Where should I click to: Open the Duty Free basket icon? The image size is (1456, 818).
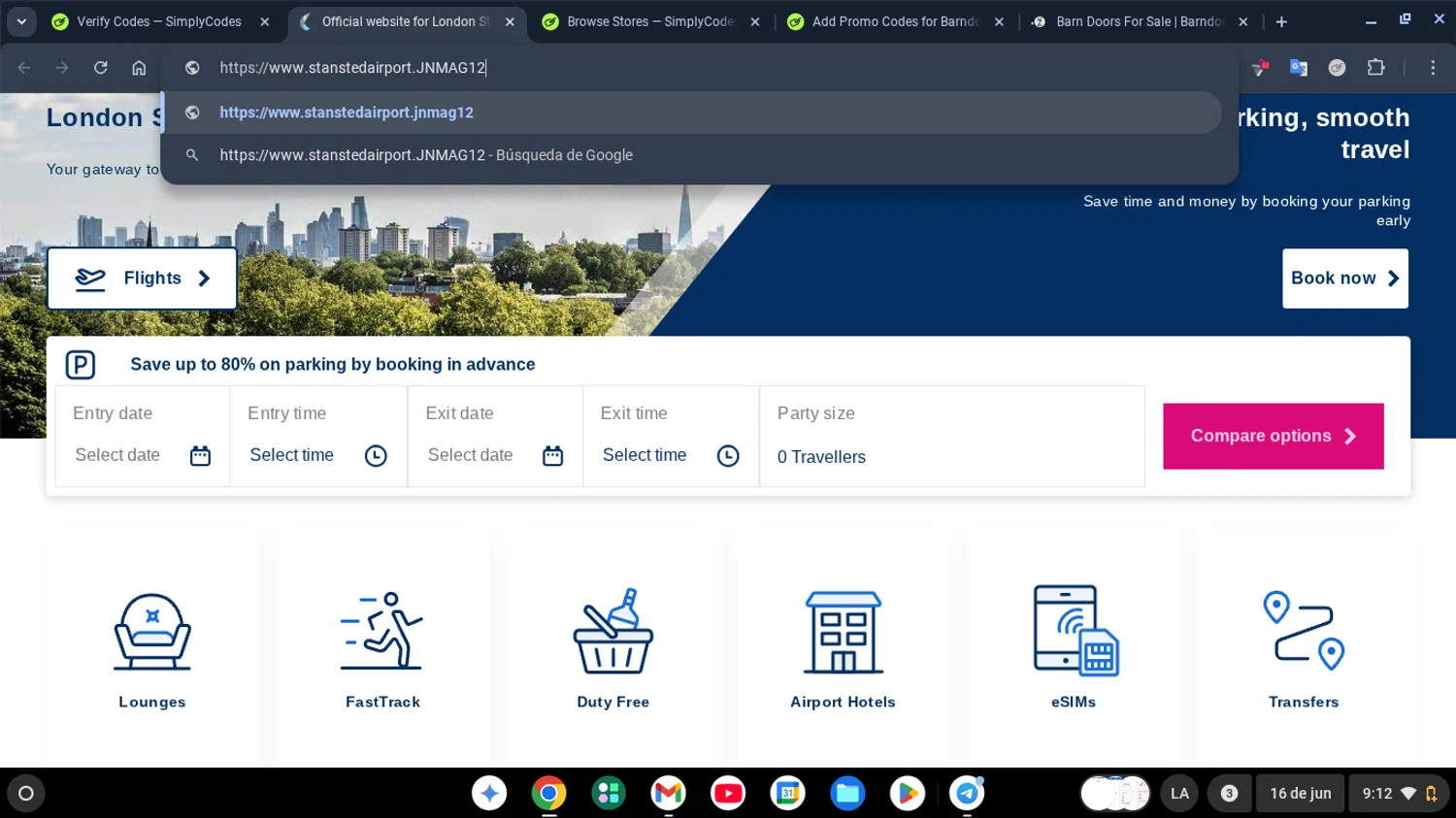coord(612,631)
